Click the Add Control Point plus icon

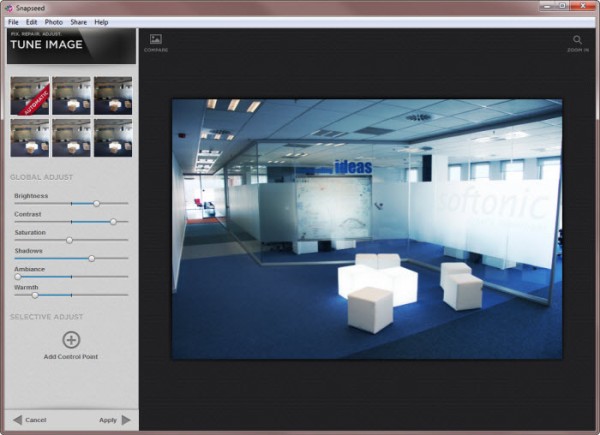71,340
